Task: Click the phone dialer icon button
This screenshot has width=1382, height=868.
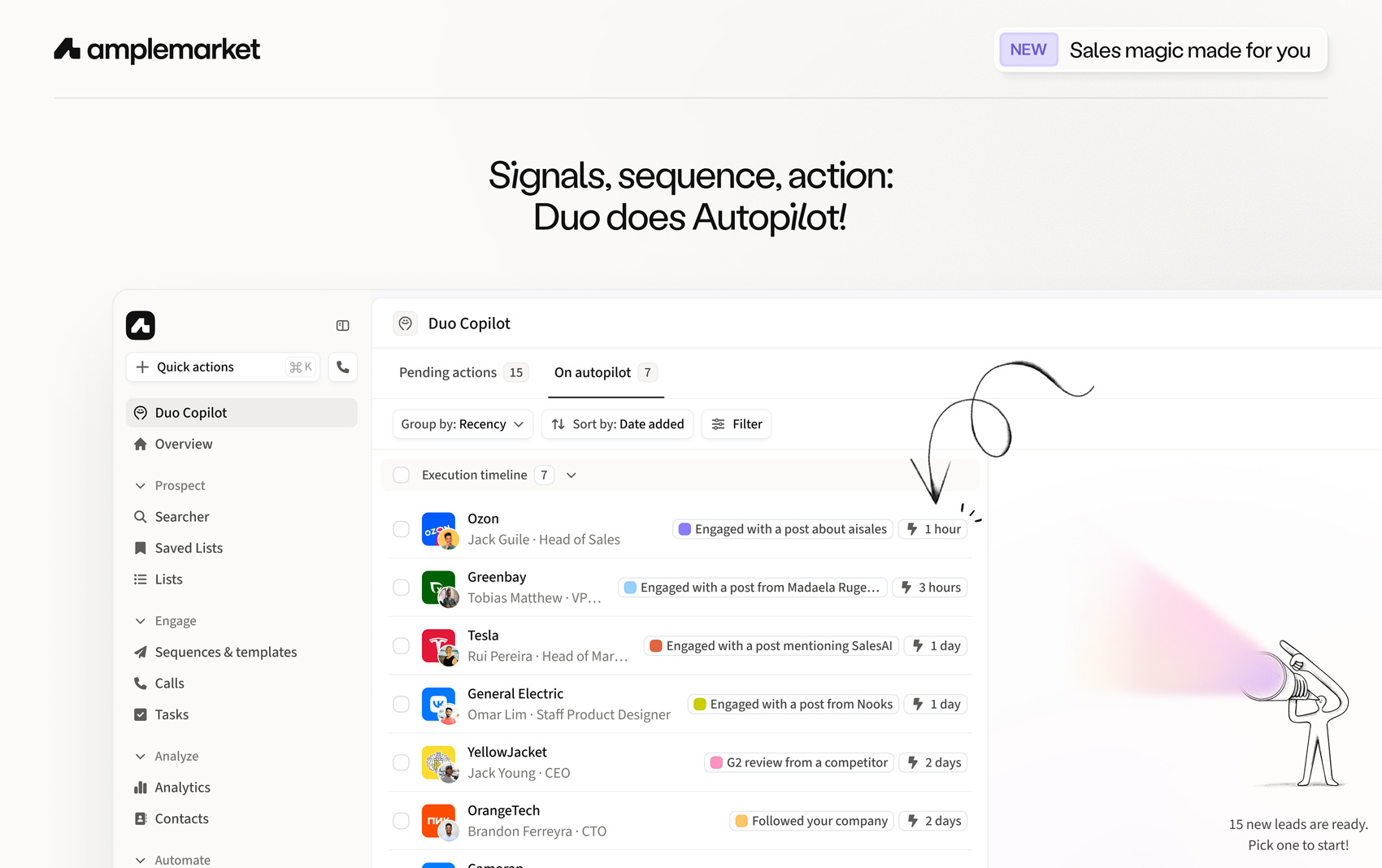Action: 343,367
